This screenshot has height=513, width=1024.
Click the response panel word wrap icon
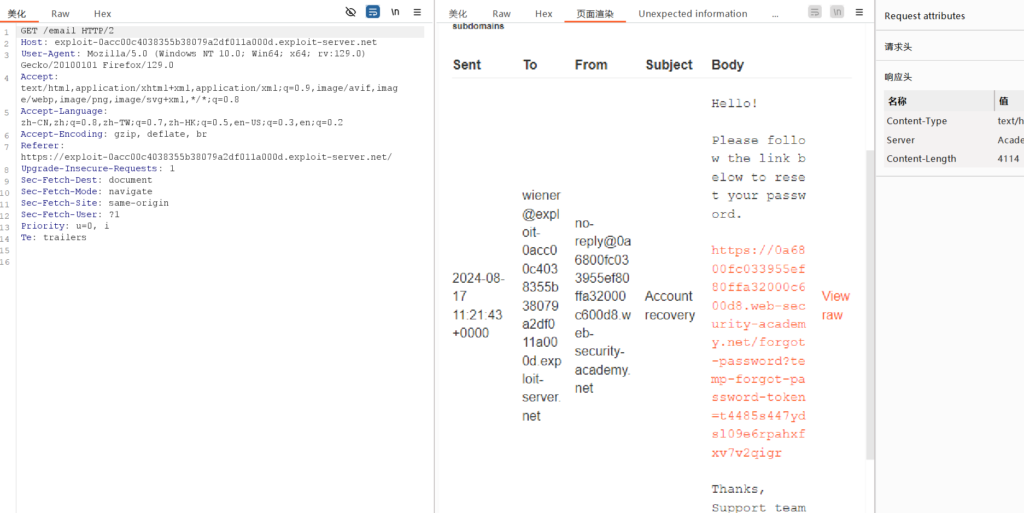point(815,12)
